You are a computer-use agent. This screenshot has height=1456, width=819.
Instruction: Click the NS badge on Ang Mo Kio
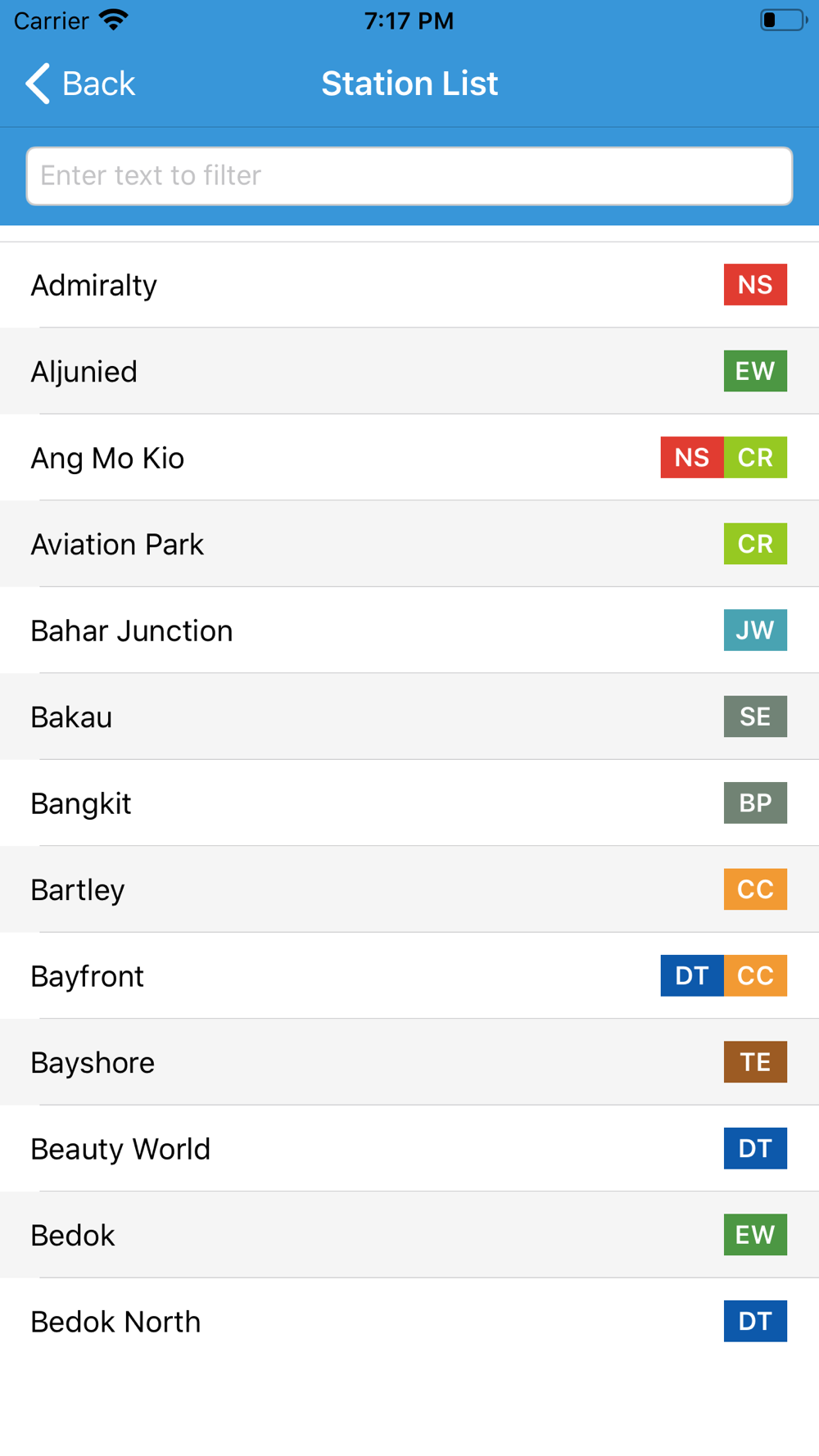tap(692, 457)
